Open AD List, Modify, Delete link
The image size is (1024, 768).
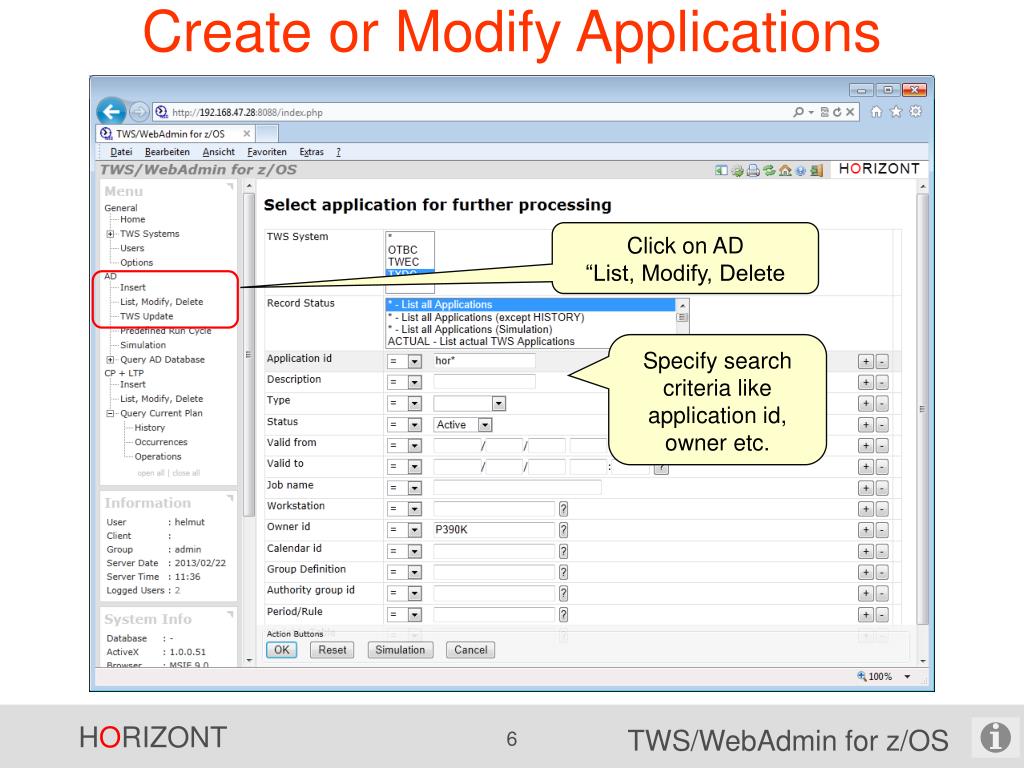pos(161,302)
